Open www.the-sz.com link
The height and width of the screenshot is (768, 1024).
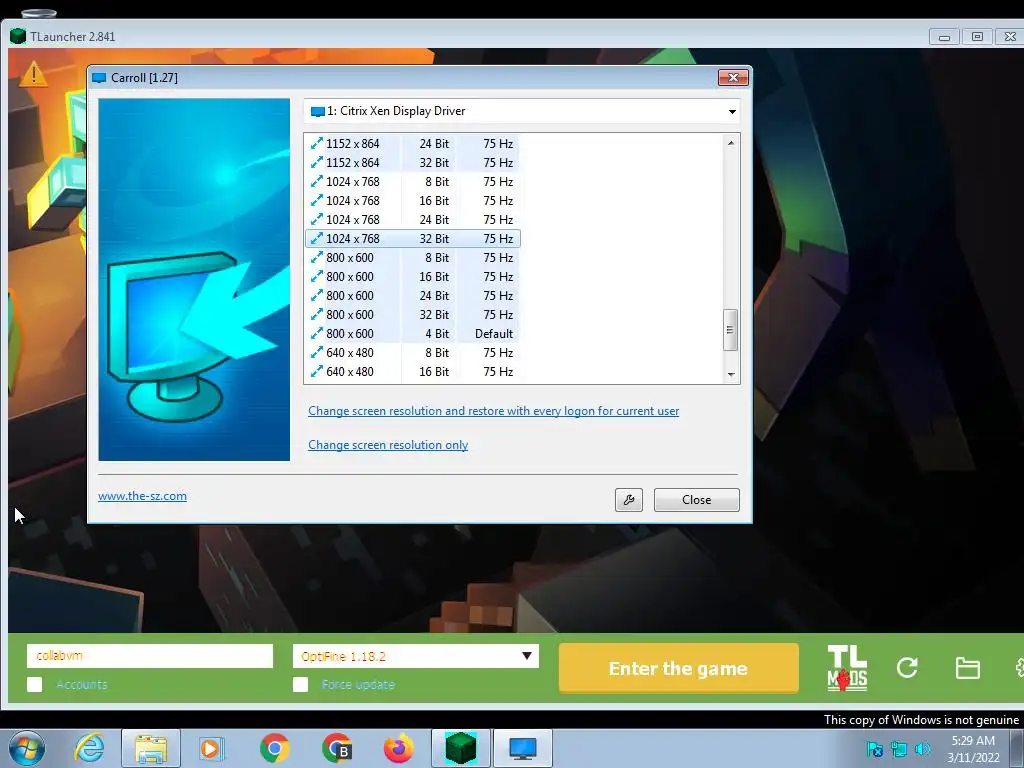pos(142,496)
